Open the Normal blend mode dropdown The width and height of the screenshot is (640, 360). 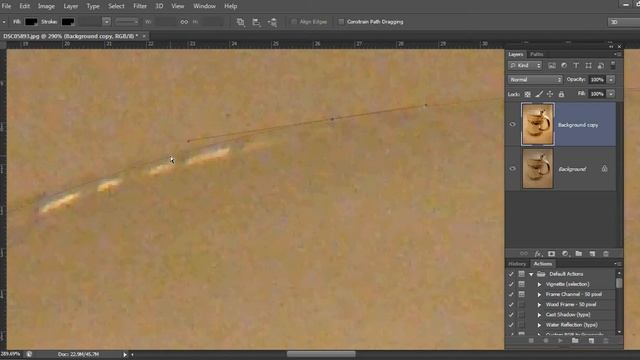point(535,80)
